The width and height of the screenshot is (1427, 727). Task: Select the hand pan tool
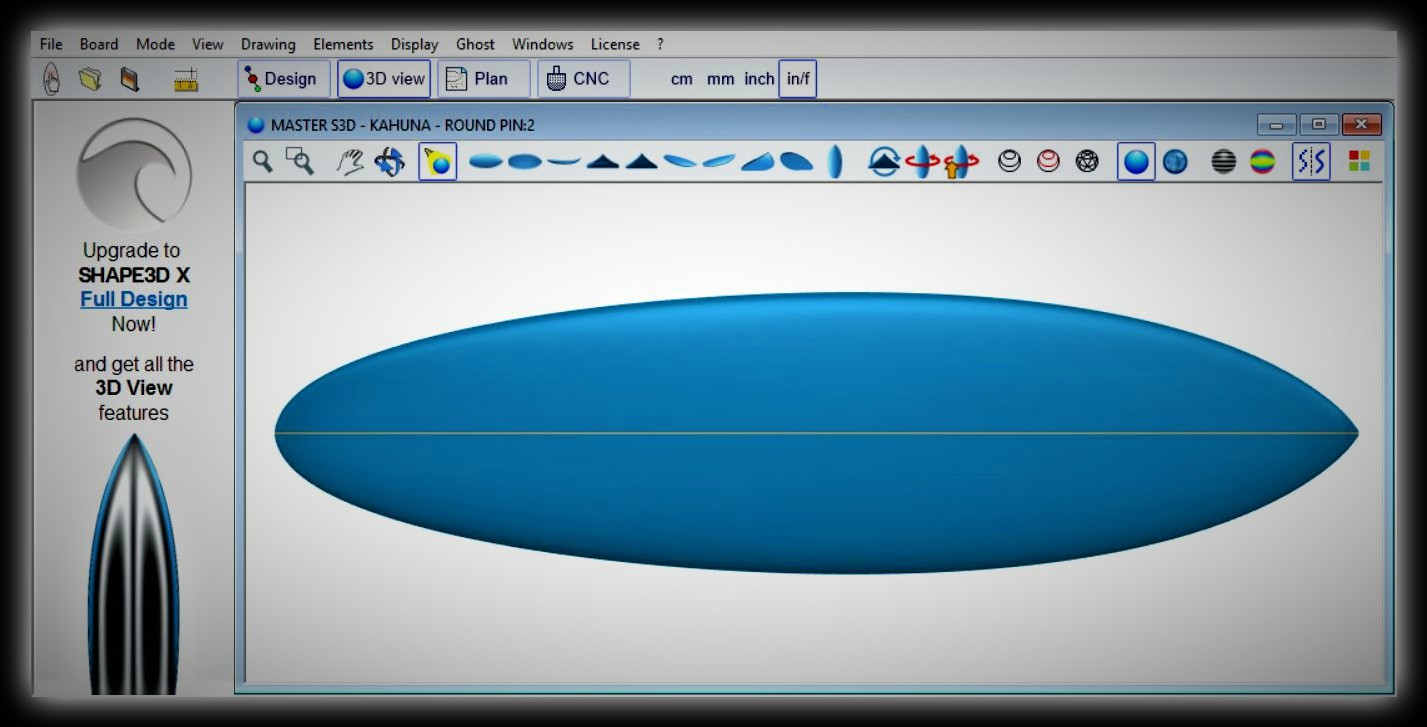coord(349,161)
